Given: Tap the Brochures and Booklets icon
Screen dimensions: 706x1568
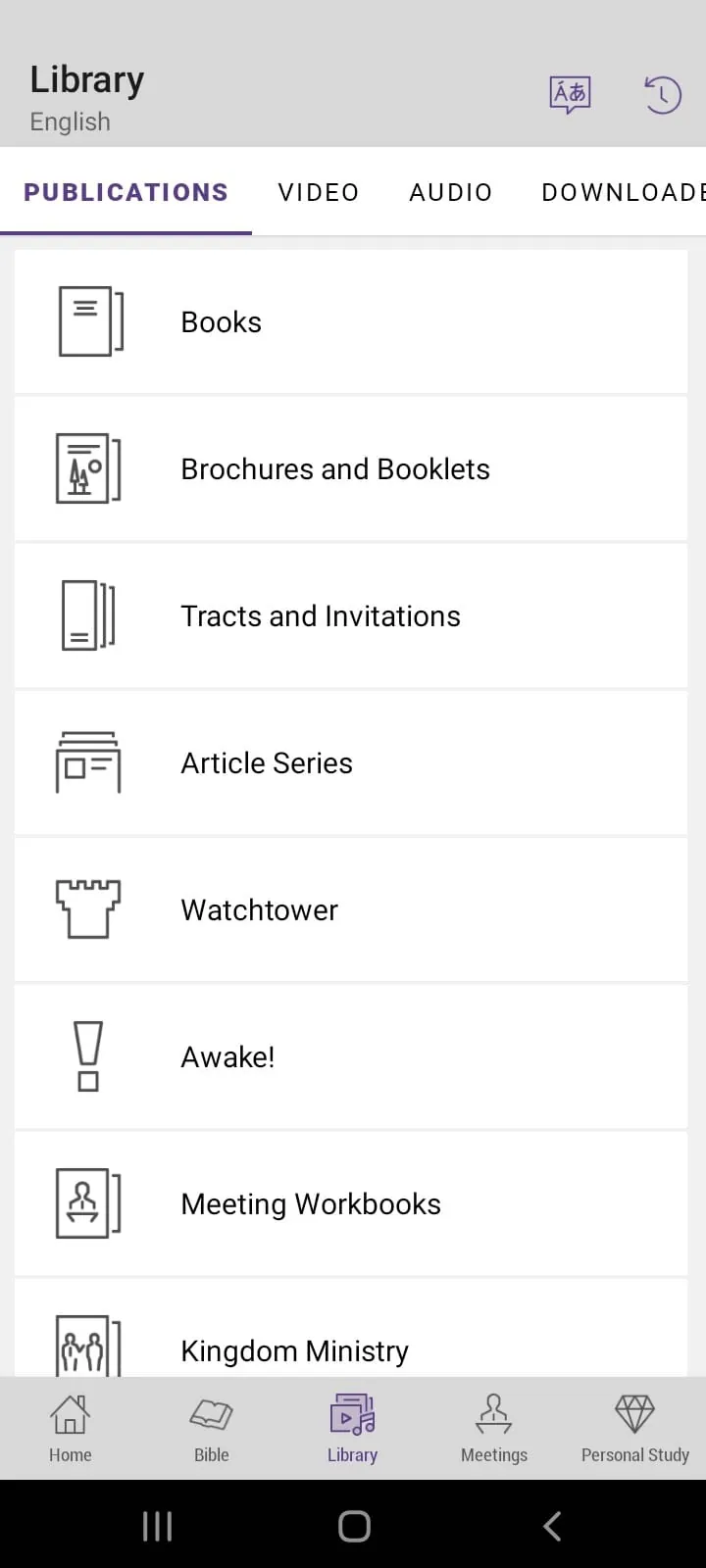Looking at the screenshot, I should (88, 468).
